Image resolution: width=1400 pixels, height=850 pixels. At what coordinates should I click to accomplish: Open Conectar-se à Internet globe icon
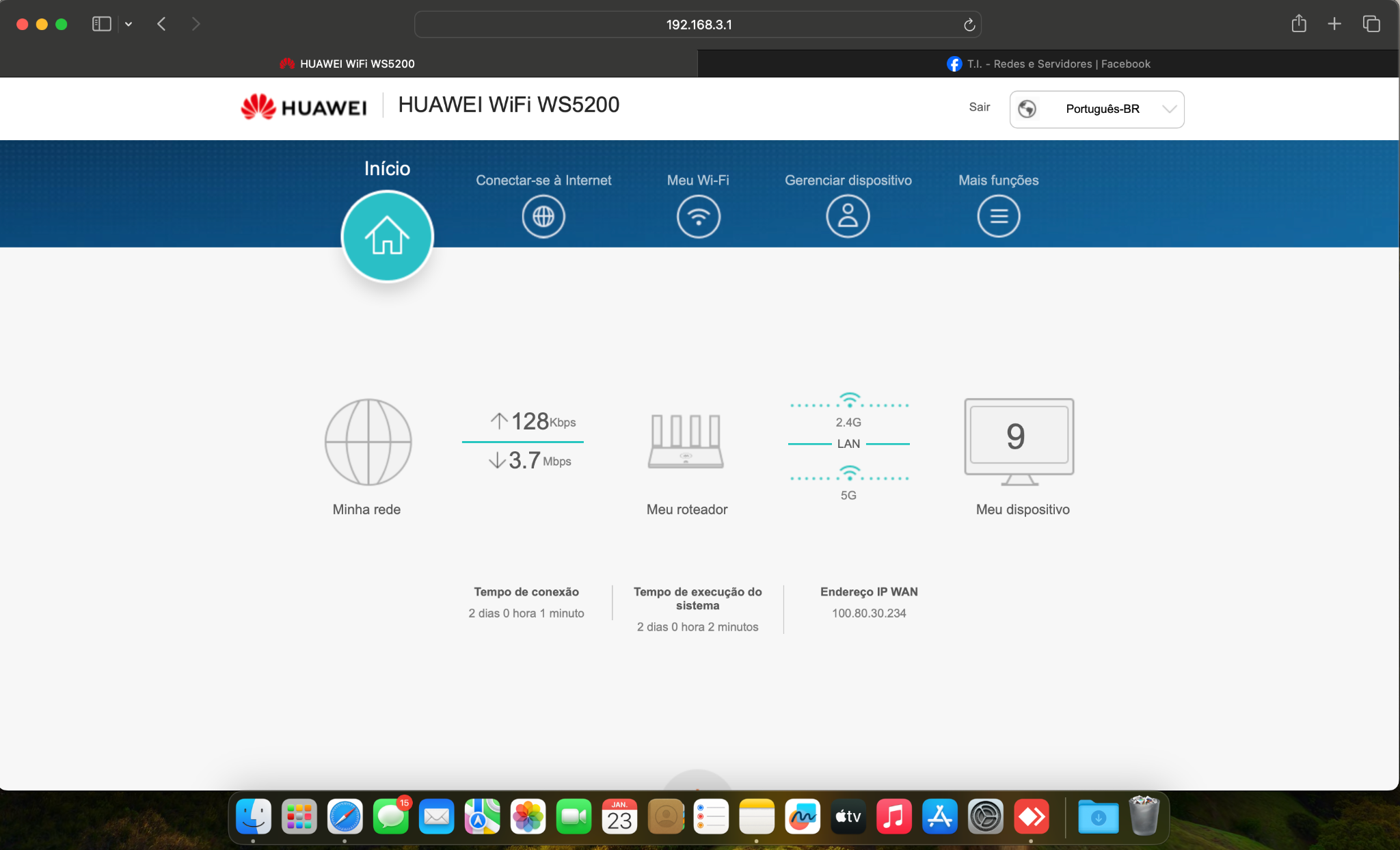tap(543, 217)
